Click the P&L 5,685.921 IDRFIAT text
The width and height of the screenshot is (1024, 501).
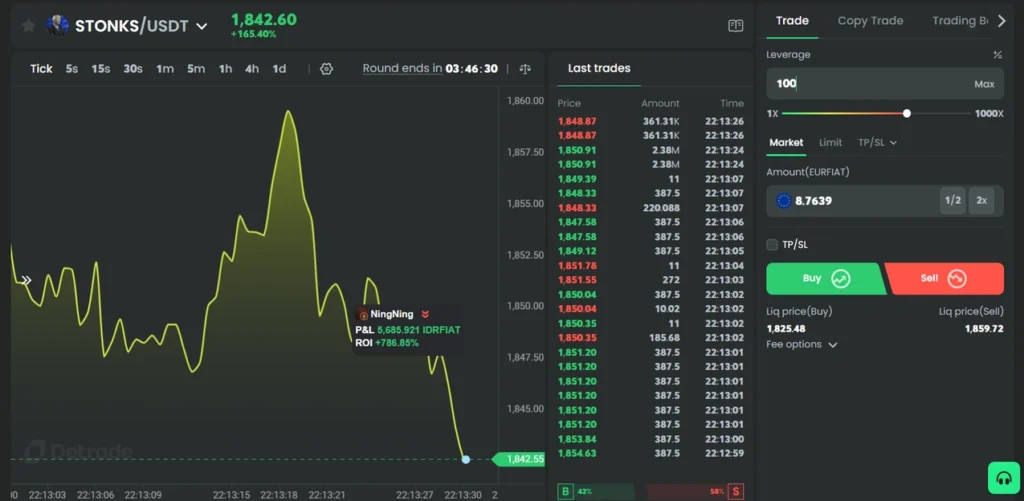(x=408, y=330)
